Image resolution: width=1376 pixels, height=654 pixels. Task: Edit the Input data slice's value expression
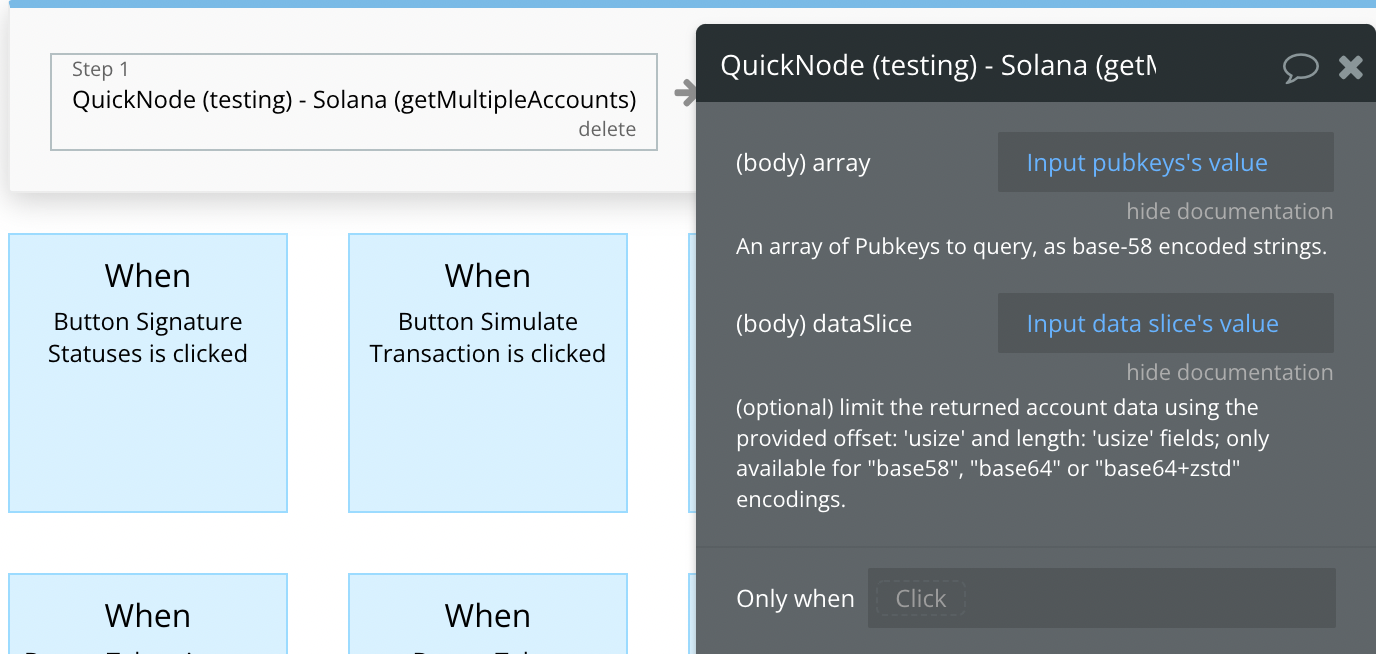coord(1166,323)
